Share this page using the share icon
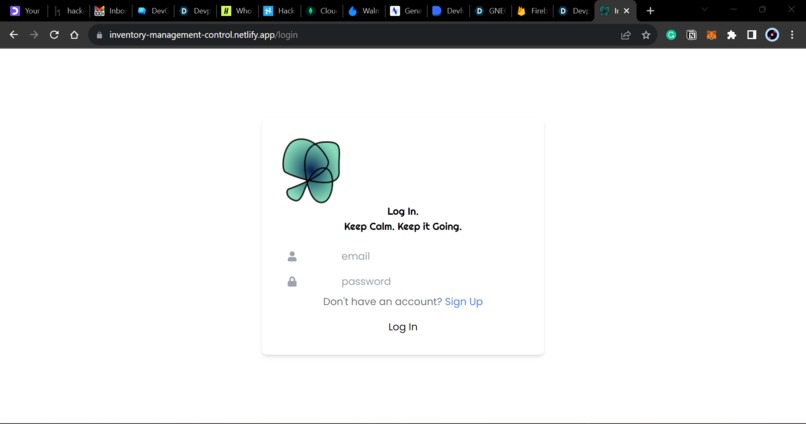Screen dimensions: 806x424 click(x=626, y=35)
